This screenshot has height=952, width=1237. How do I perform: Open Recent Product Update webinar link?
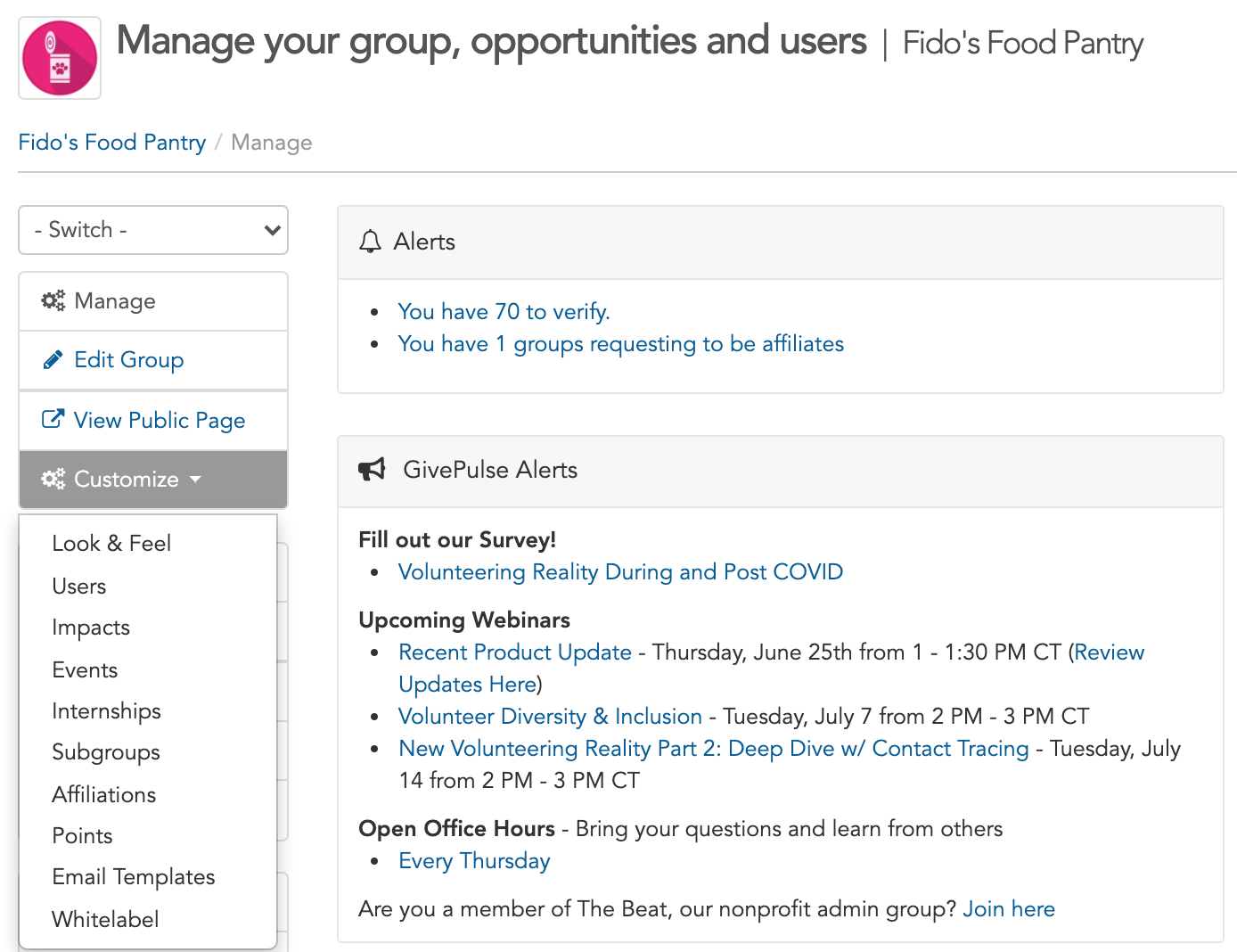click(x=515, y=652)
